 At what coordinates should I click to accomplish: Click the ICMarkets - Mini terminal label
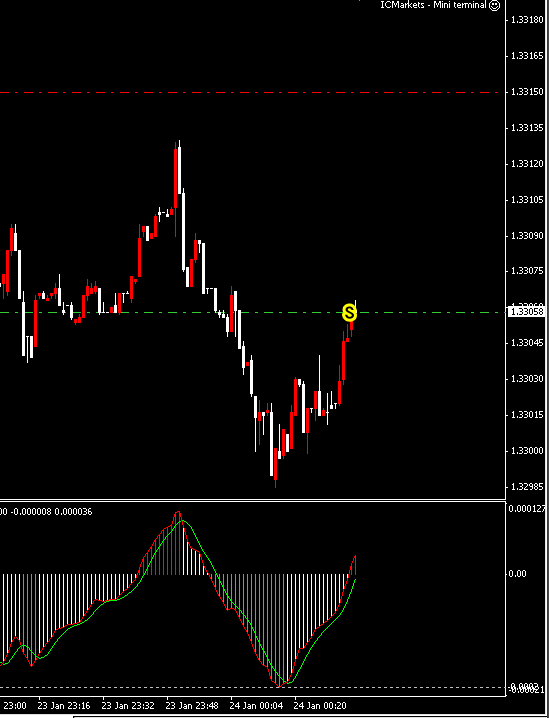point(433,5)
